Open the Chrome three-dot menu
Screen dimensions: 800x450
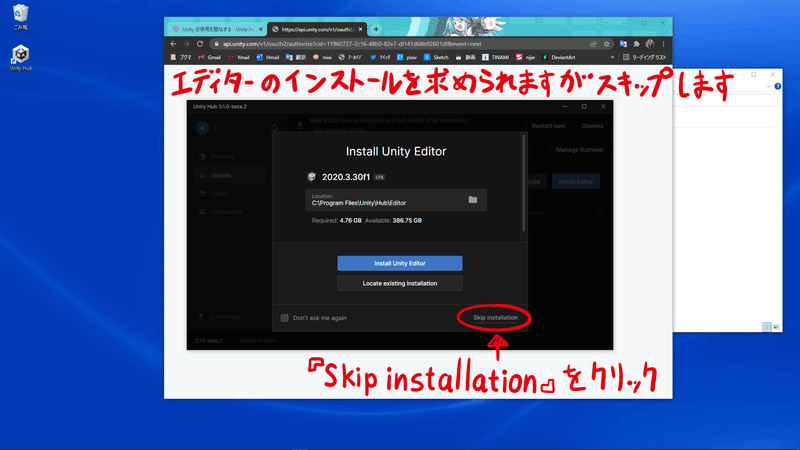click(x=663, y=44)
